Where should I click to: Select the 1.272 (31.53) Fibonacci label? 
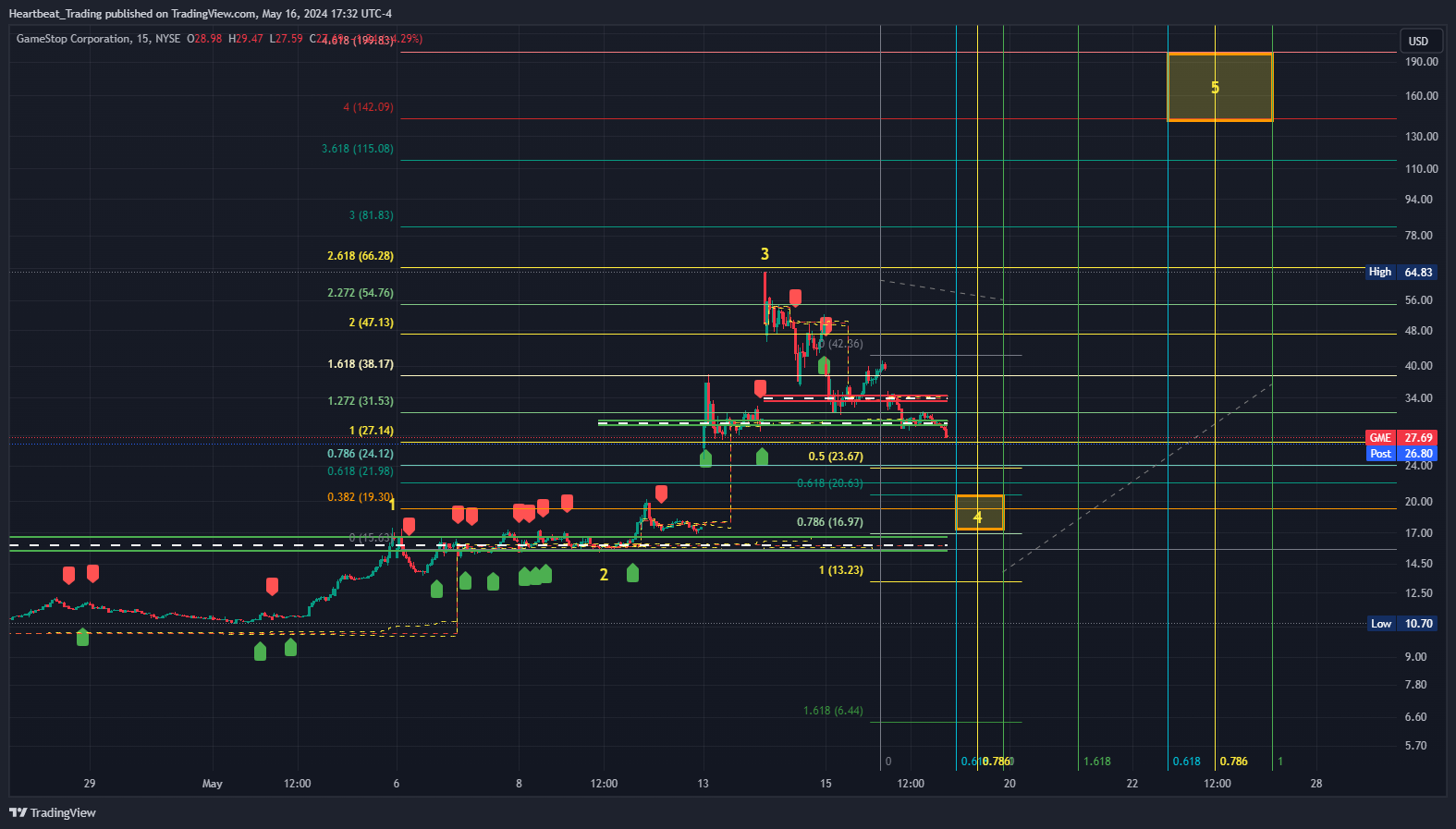[361, 401]
